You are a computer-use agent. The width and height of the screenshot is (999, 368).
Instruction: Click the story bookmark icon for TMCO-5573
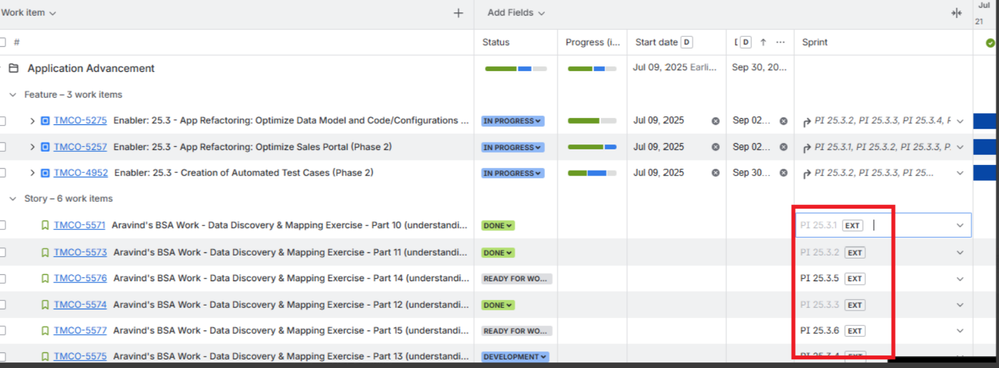pos(45,252)
